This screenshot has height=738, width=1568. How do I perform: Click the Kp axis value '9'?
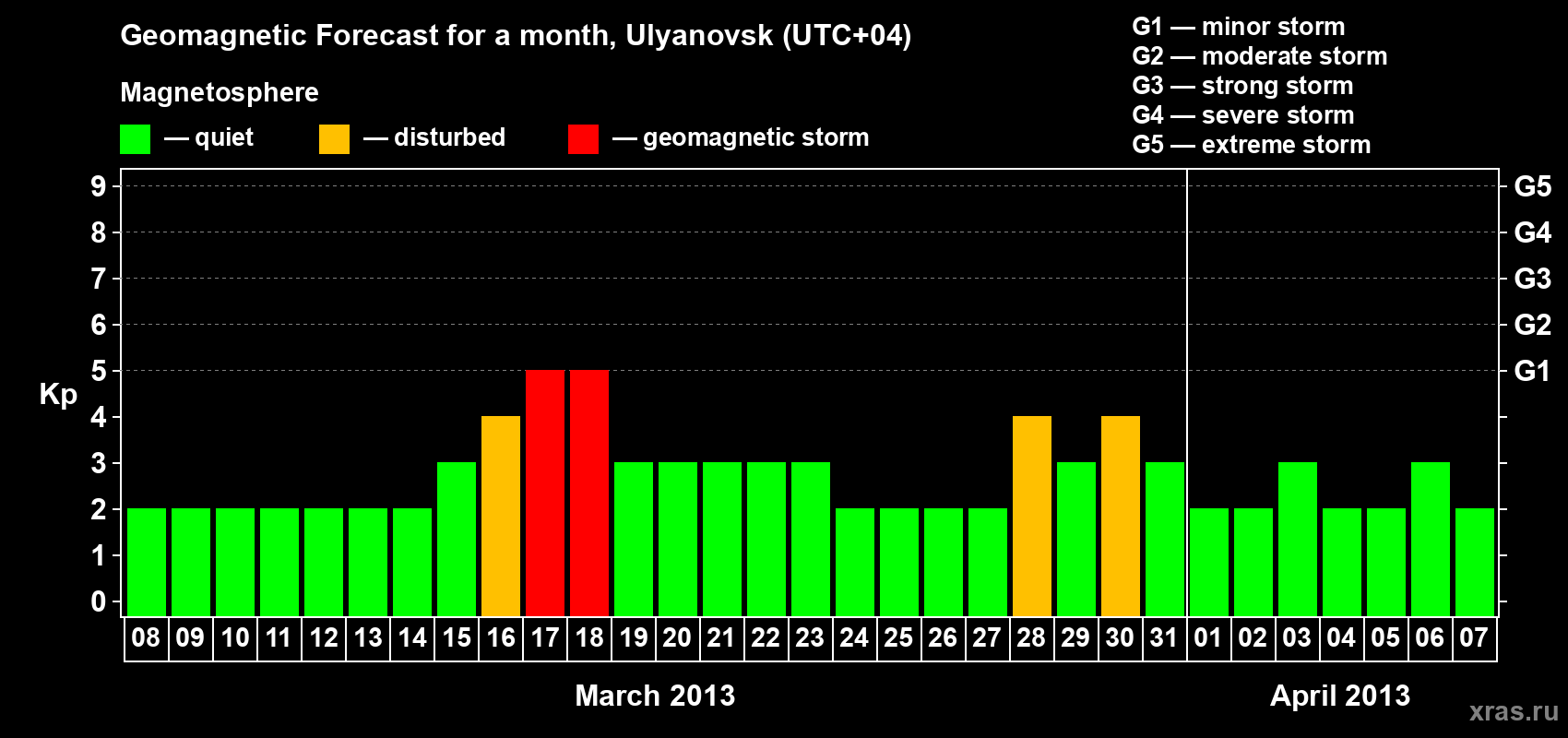pyautogui.click(x=99, y=186)
